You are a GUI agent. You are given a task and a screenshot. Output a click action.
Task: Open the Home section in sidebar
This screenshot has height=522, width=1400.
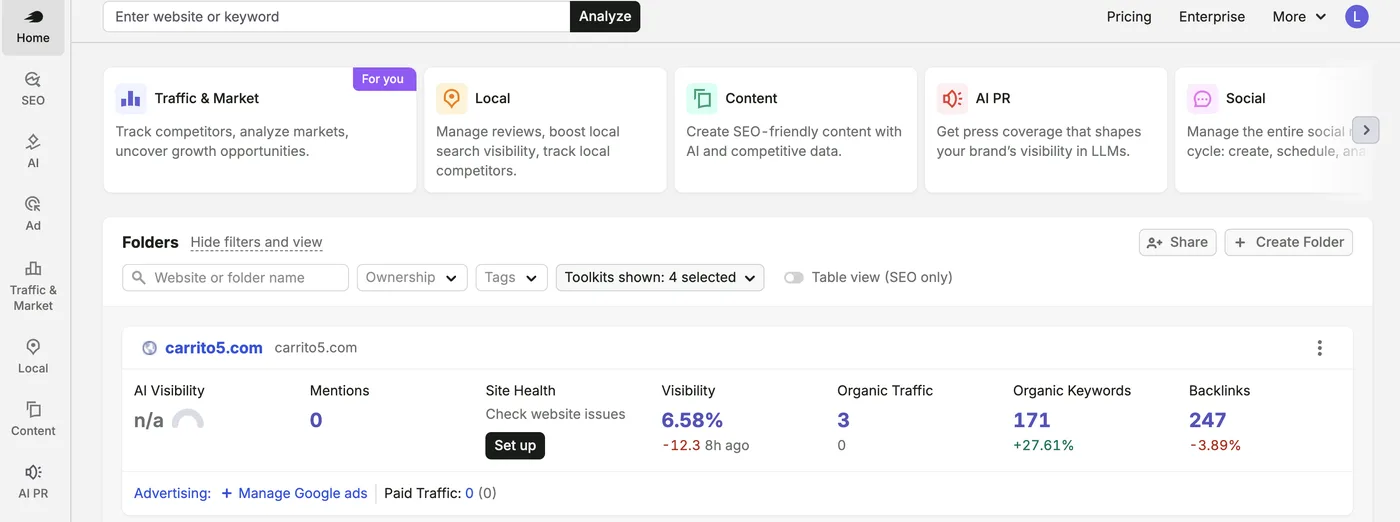click(33, 27)
